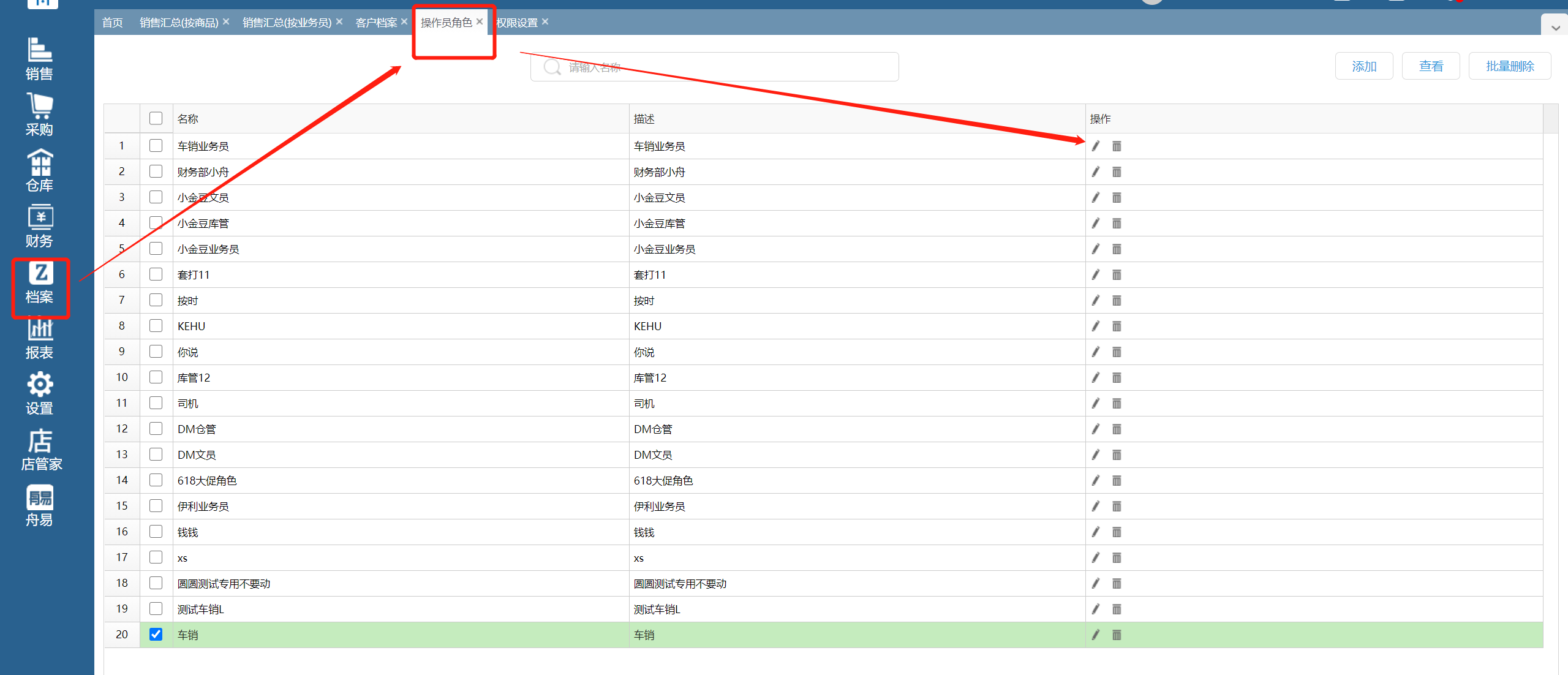Switch to the 客户档案 tab
This screenshot has height=675, width=1568.
[377, 23]
